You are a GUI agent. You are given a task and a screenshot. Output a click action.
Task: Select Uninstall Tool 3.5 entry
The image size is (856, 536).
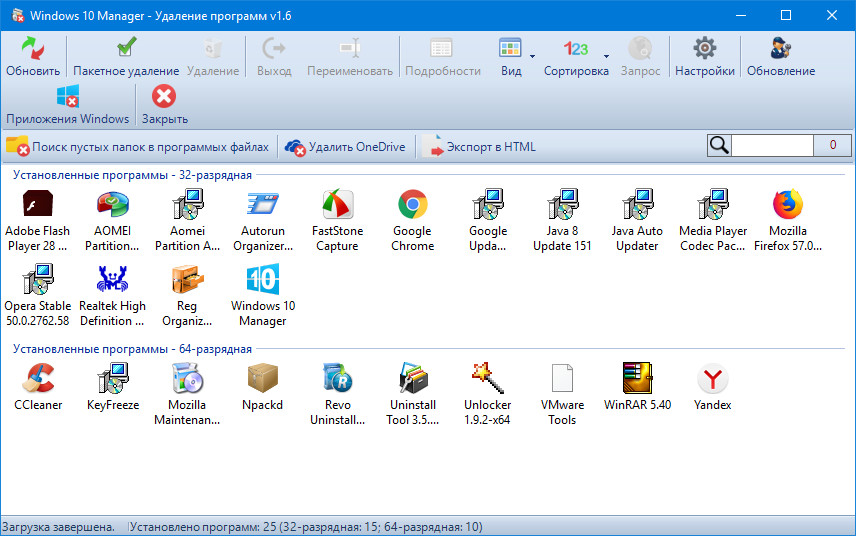(413, 394)
